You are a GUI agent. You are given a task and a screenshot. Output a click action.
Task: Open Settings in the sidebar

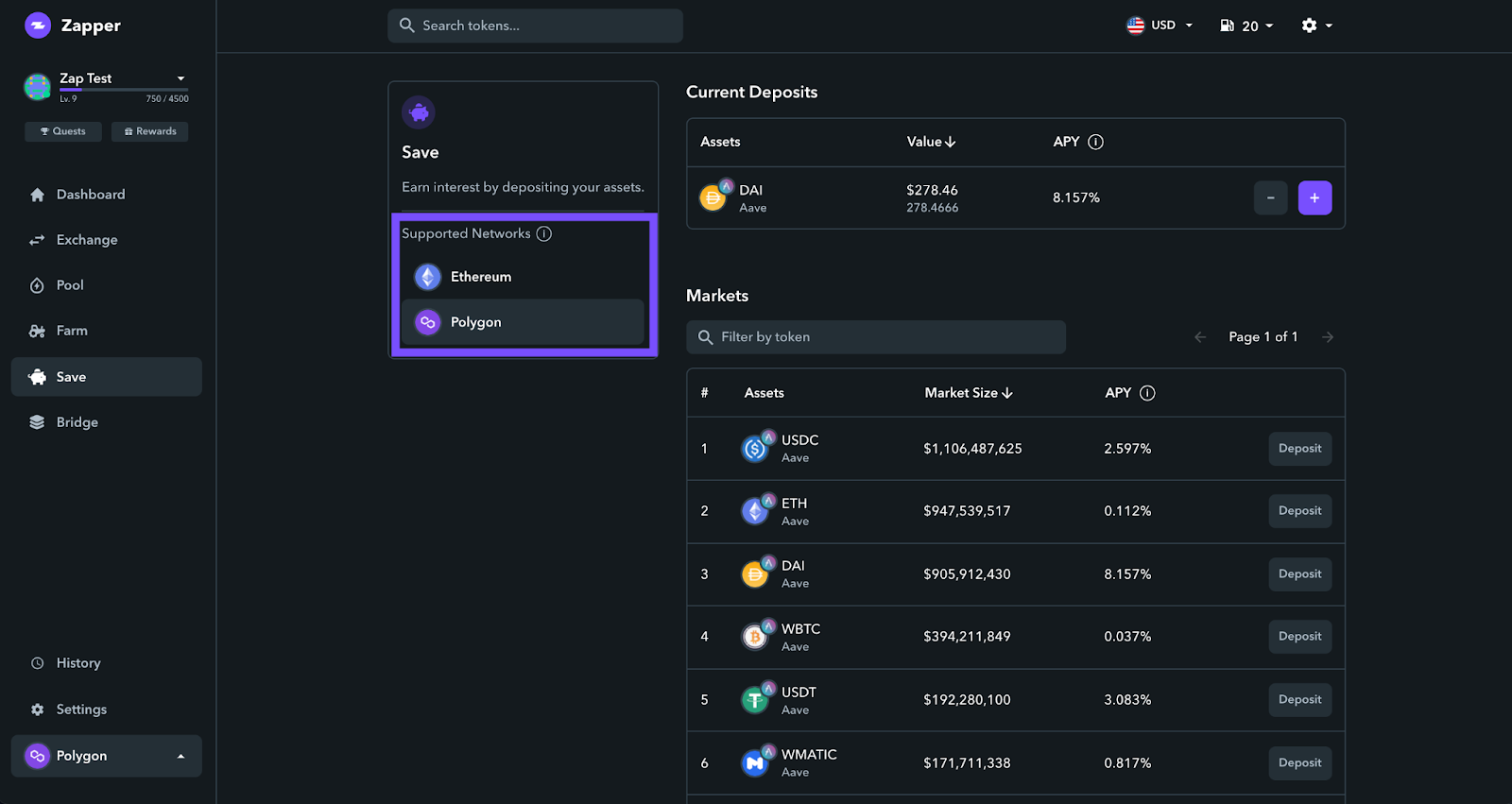click(x=107, y=710)
